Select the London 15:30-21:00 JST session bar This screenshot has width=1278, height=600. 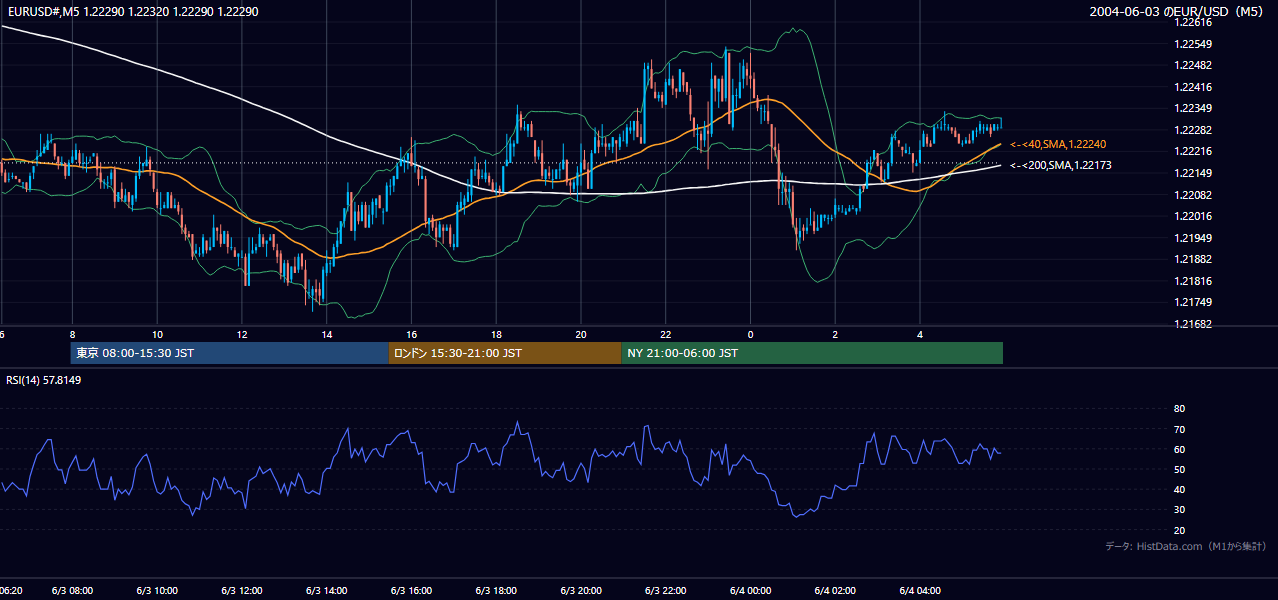505,353
